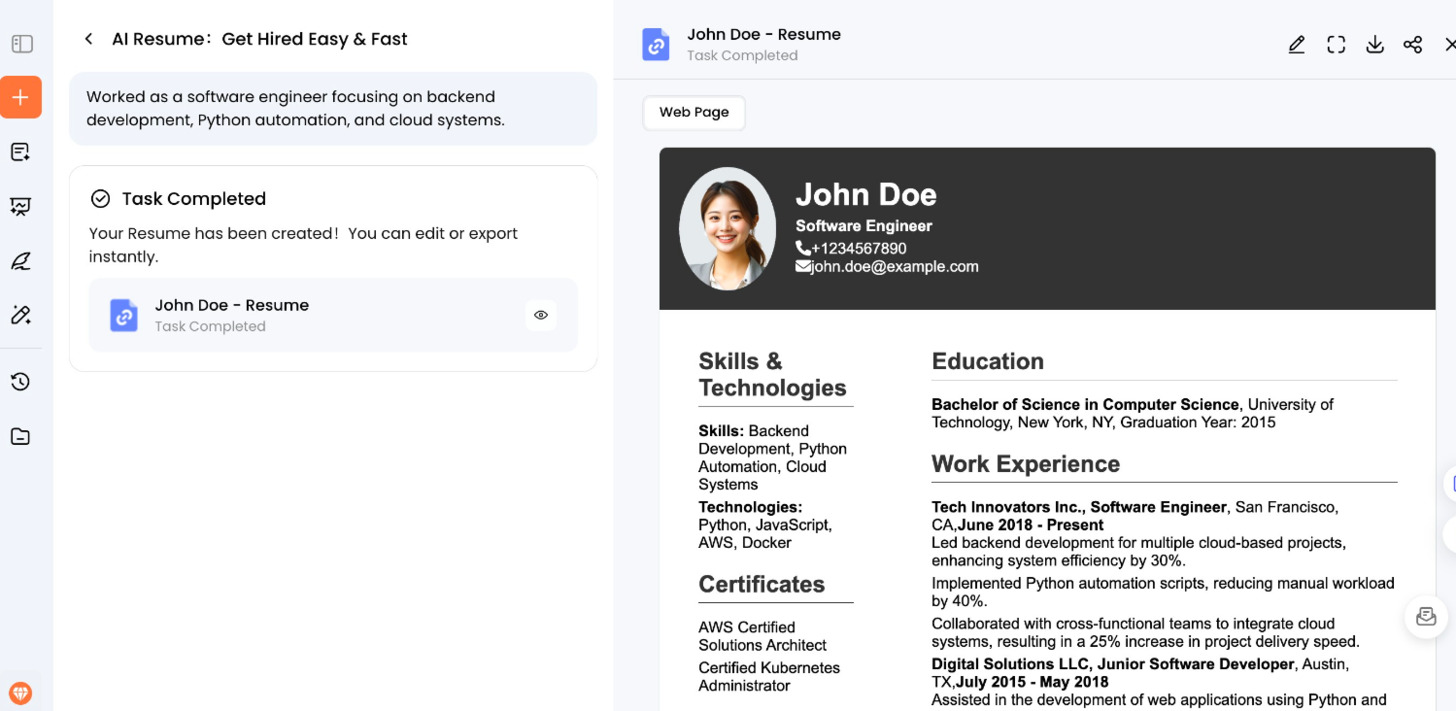The width and height of the screenshot is (1456, 711).
Task: Click the pencil edit icon in header
Action: (1297, 45)
